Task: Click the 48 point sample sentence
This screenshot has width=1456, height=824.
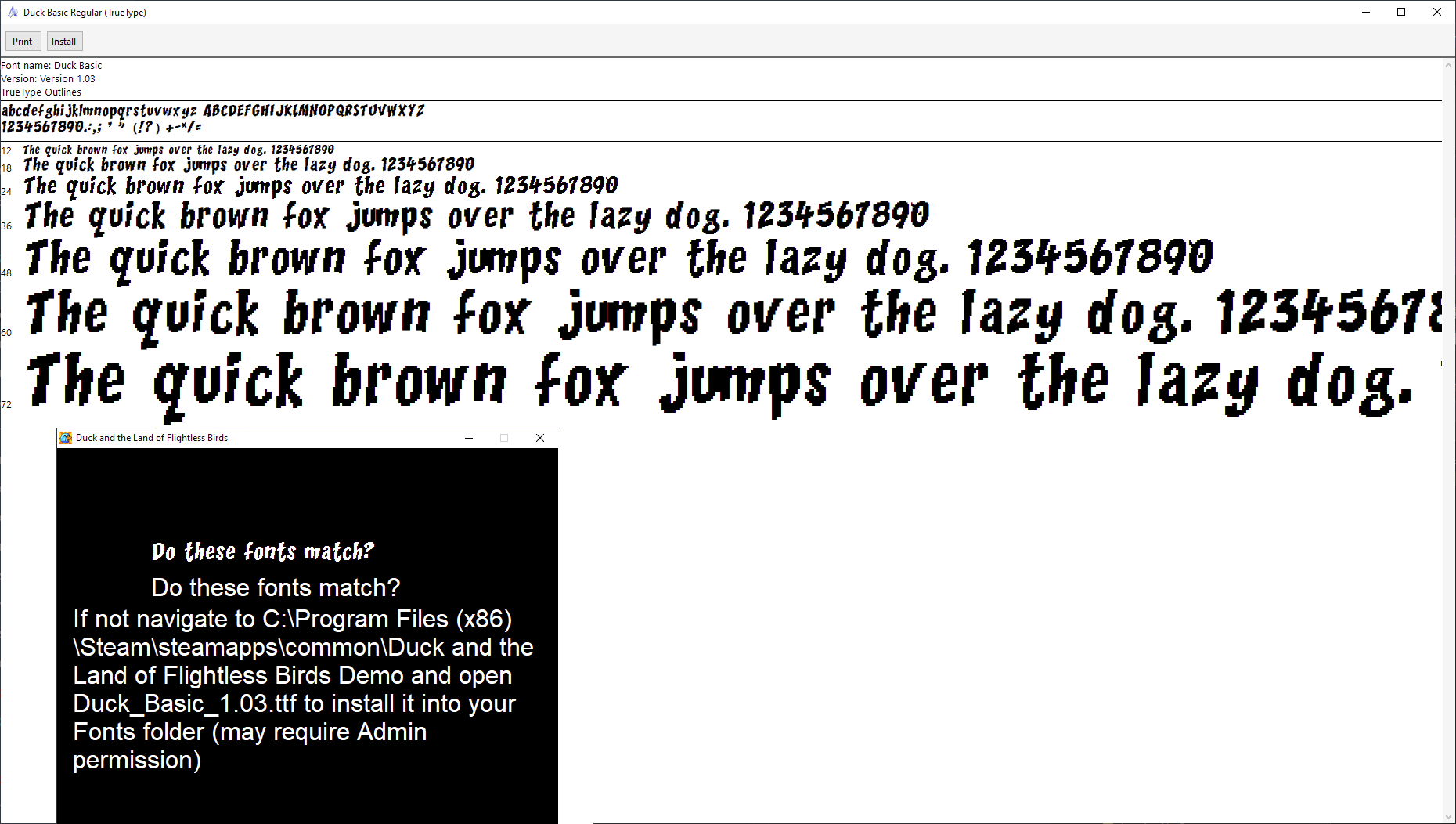Action: click(619, 260)
